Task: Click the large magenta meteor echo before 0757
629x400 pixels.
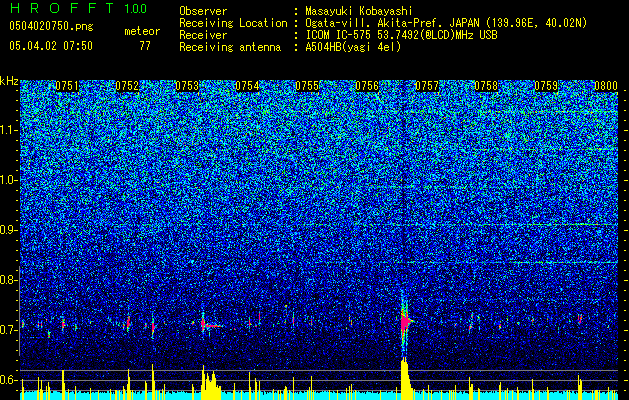Action: point(405,321)
